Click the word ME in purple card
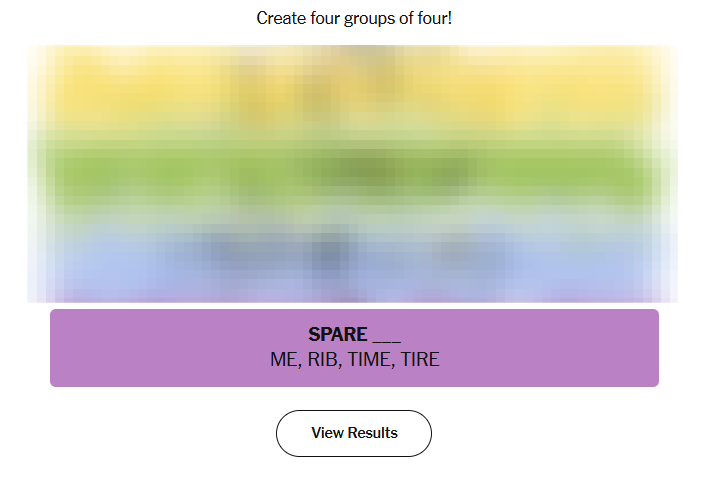The image size is (707, 503). (283, 359)
